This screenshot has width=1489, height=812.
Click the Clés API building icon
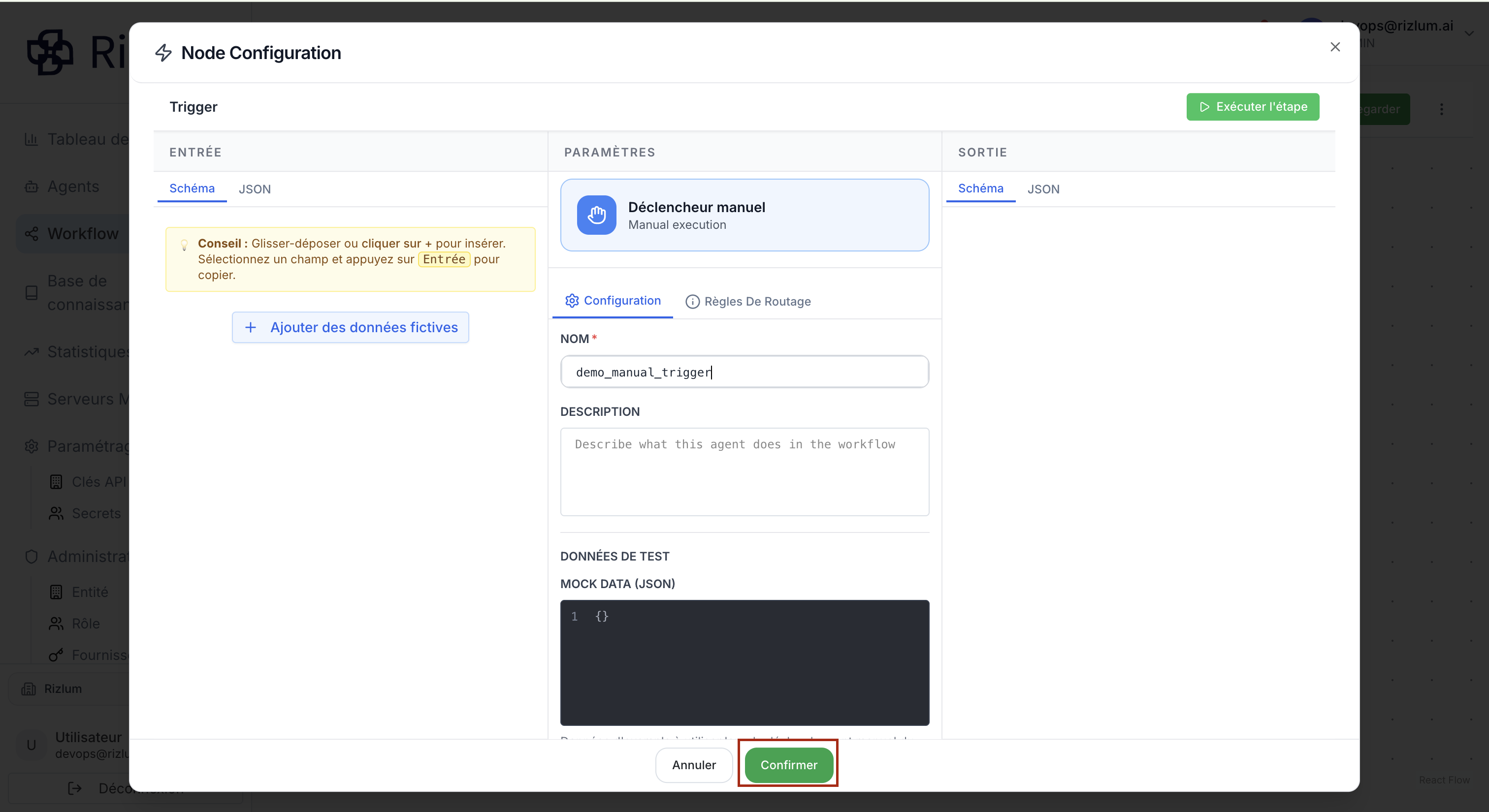pos(56,482)
